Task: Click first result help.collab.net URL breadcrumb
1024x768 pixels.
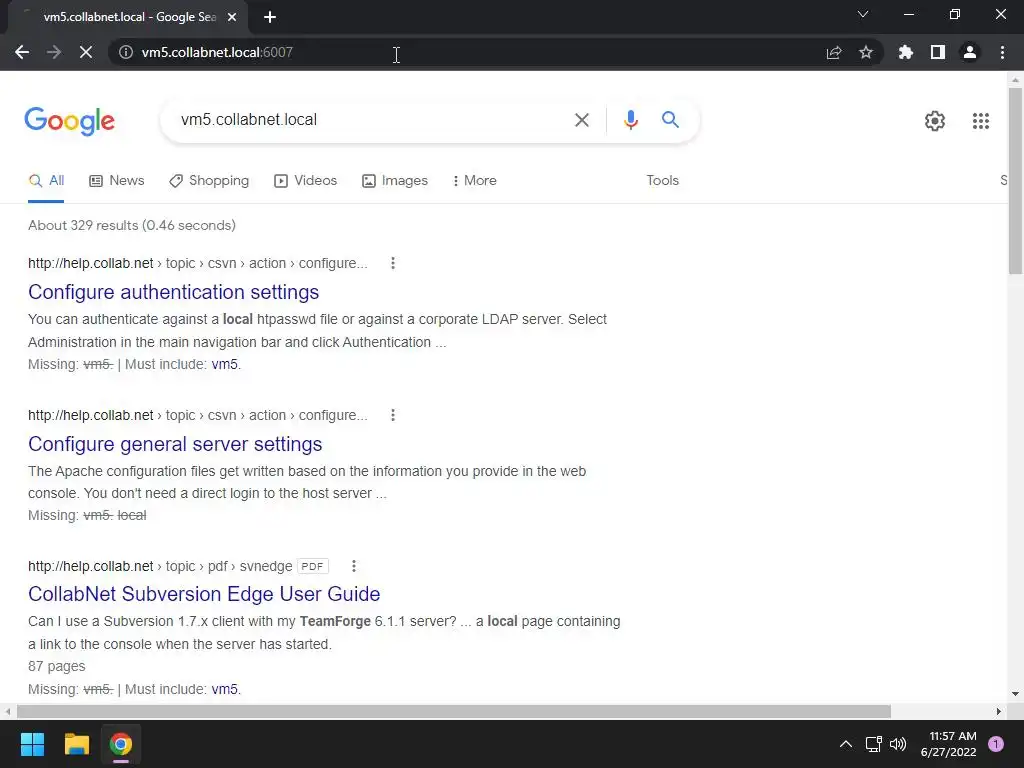Action: pos(197,263)
